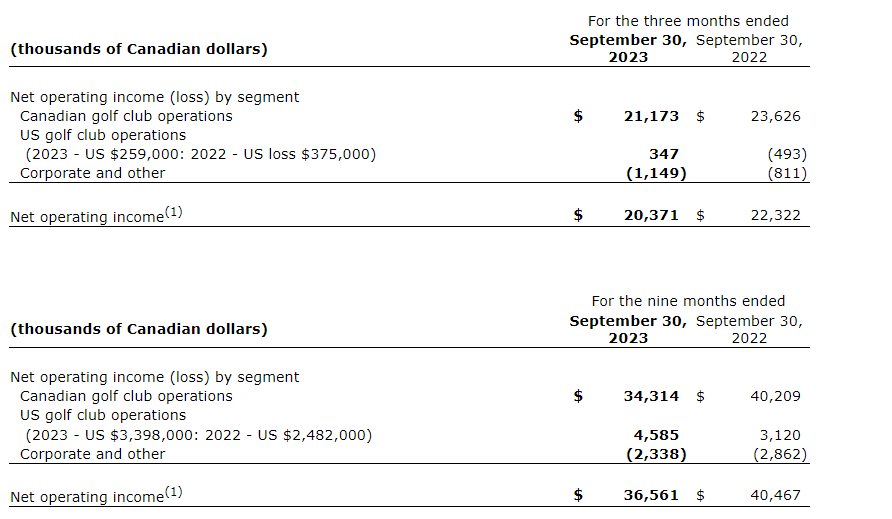Click the 40,209 figure for 2022

pyautogui.click(x=775, y=396)
